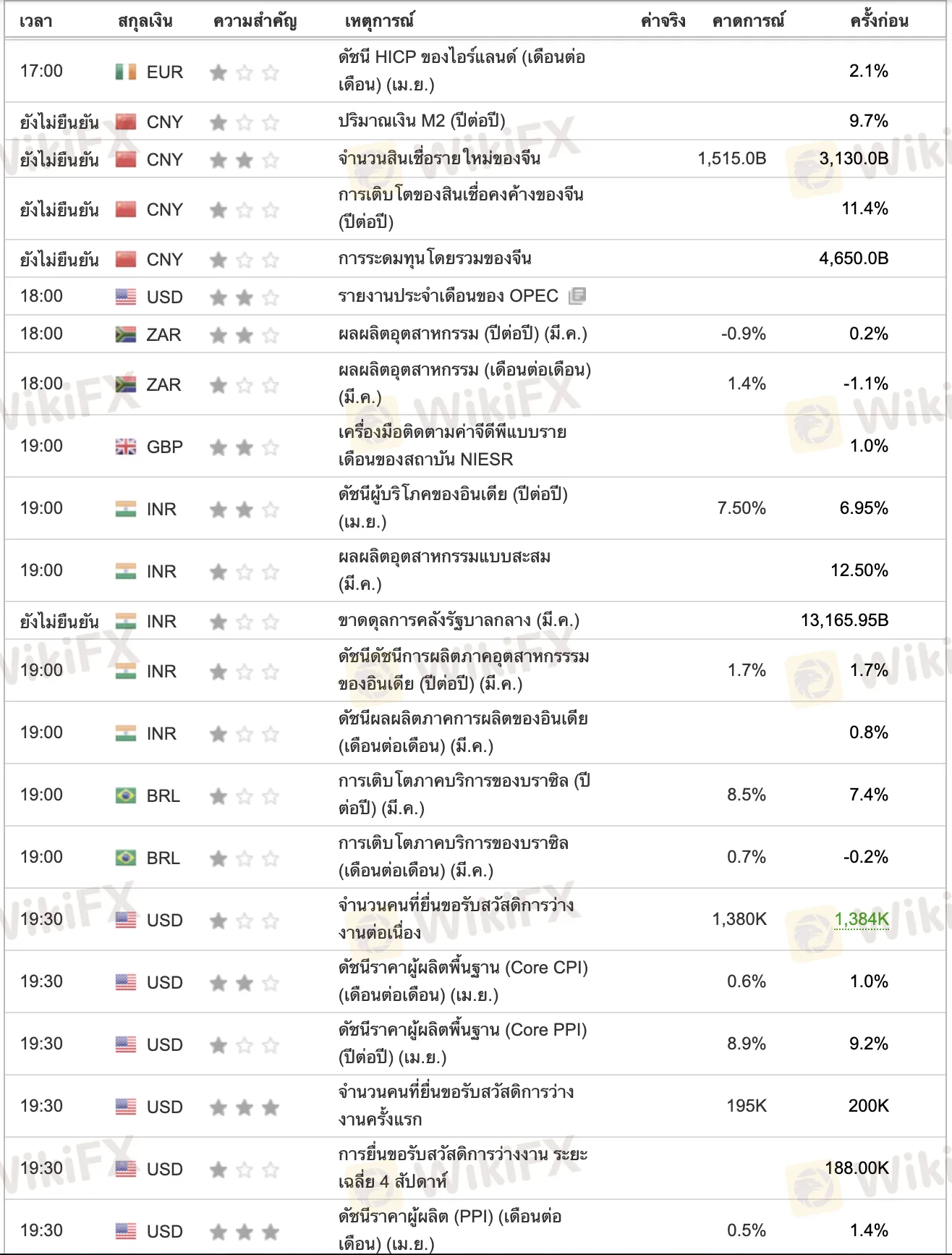This screenshot has height=1255, width=952.
Task: Click the UK flag beside GBP
Action: click(x=126, y=447)
